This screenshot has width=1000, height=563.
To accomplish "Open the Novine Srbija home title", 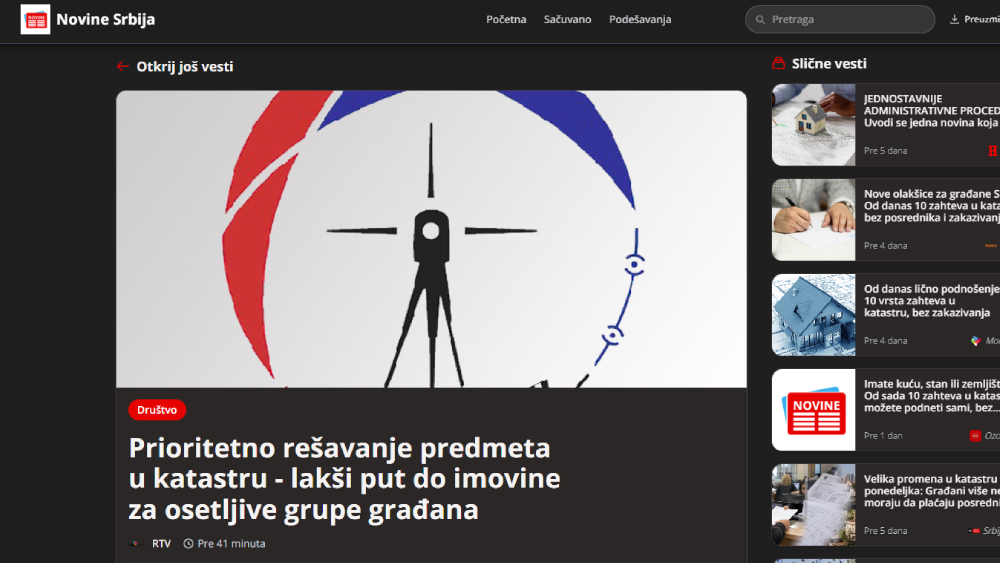I will [105, 19].
